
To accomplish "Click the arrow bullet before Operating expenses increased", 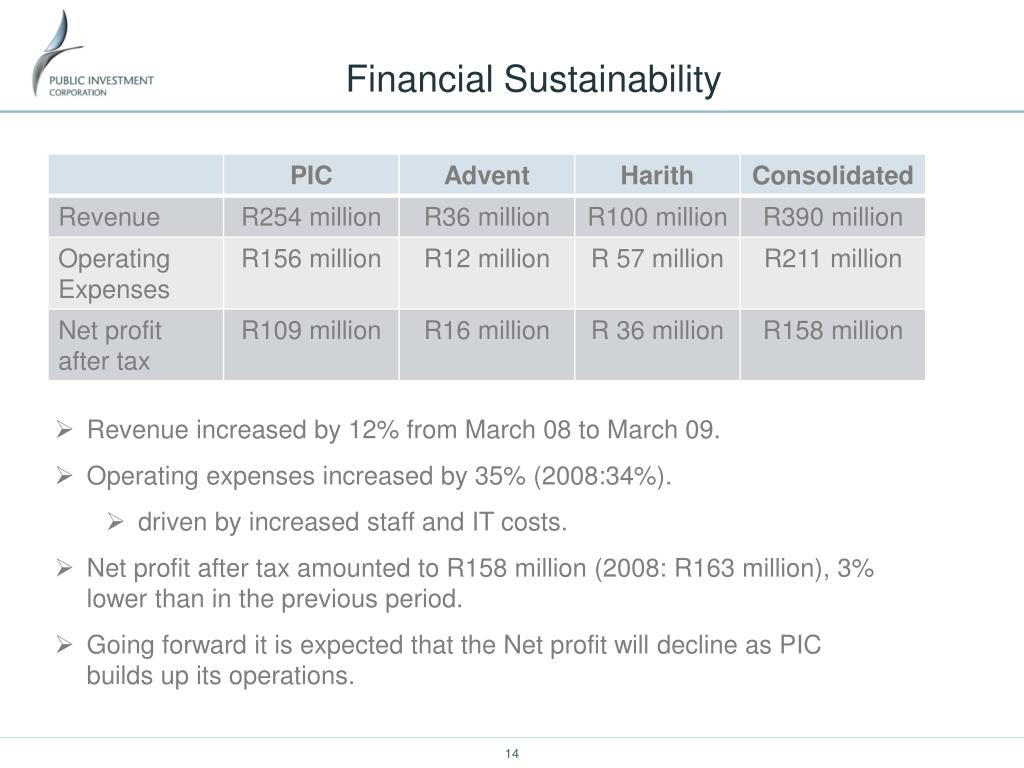I will pyautogui.click(x=64, y=475).
